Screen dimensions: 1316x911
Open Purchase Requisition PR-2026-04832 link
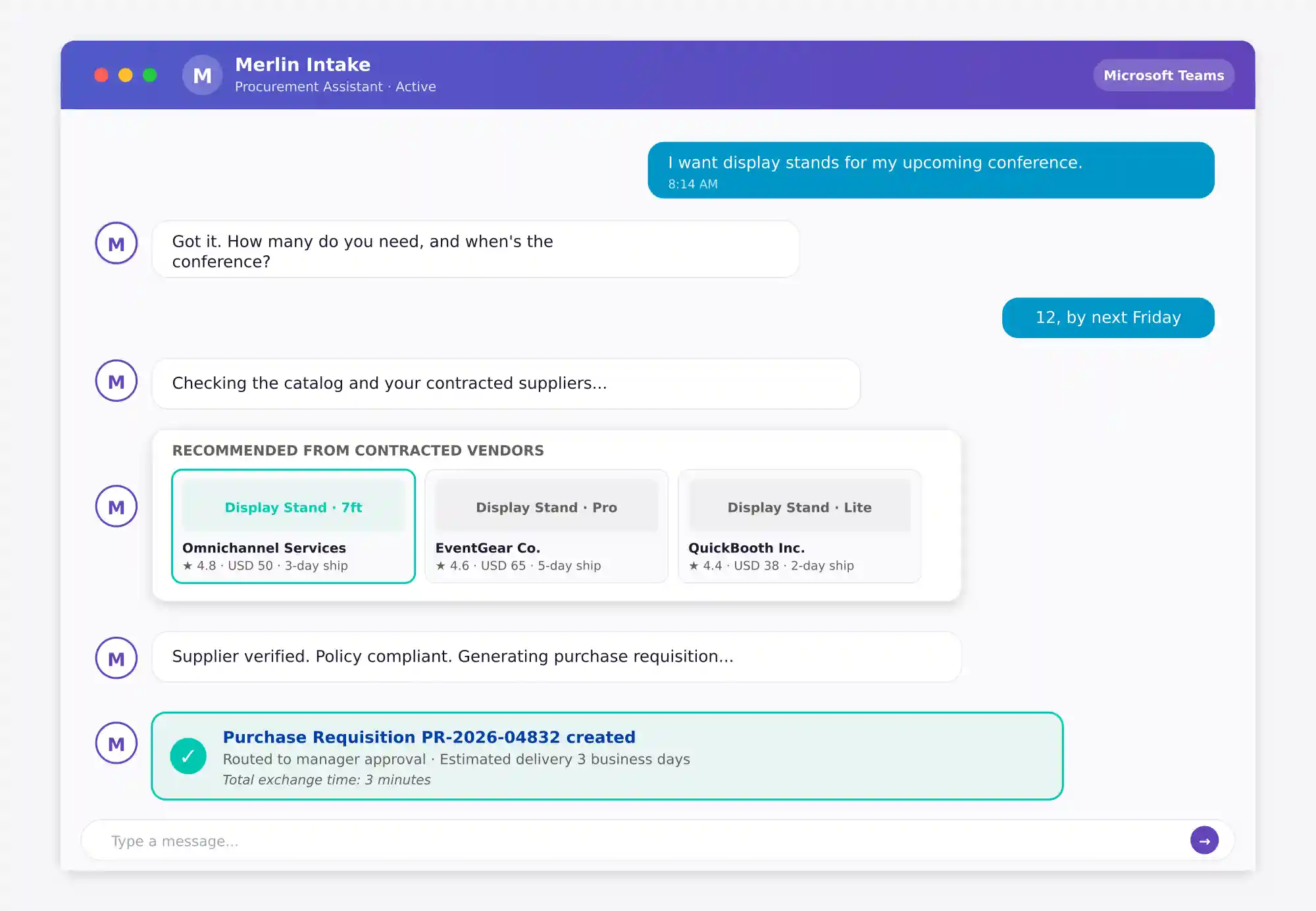(x=429, y=737)
